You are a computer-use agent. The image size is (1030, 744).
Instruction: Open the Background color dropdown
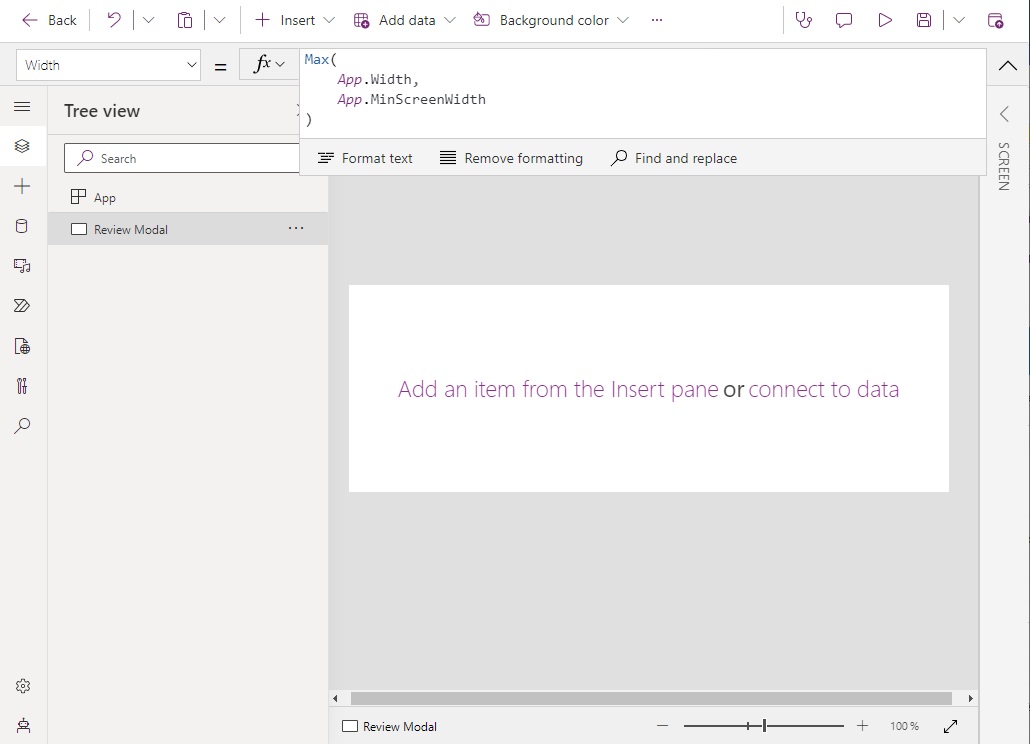pos(624,20)
